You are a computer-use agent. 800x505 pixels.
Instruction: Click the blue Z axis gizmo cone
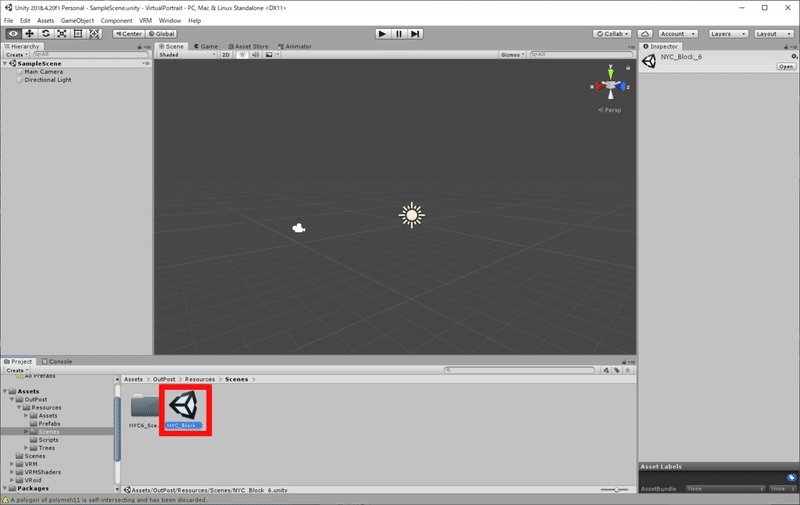click(621, 86)
